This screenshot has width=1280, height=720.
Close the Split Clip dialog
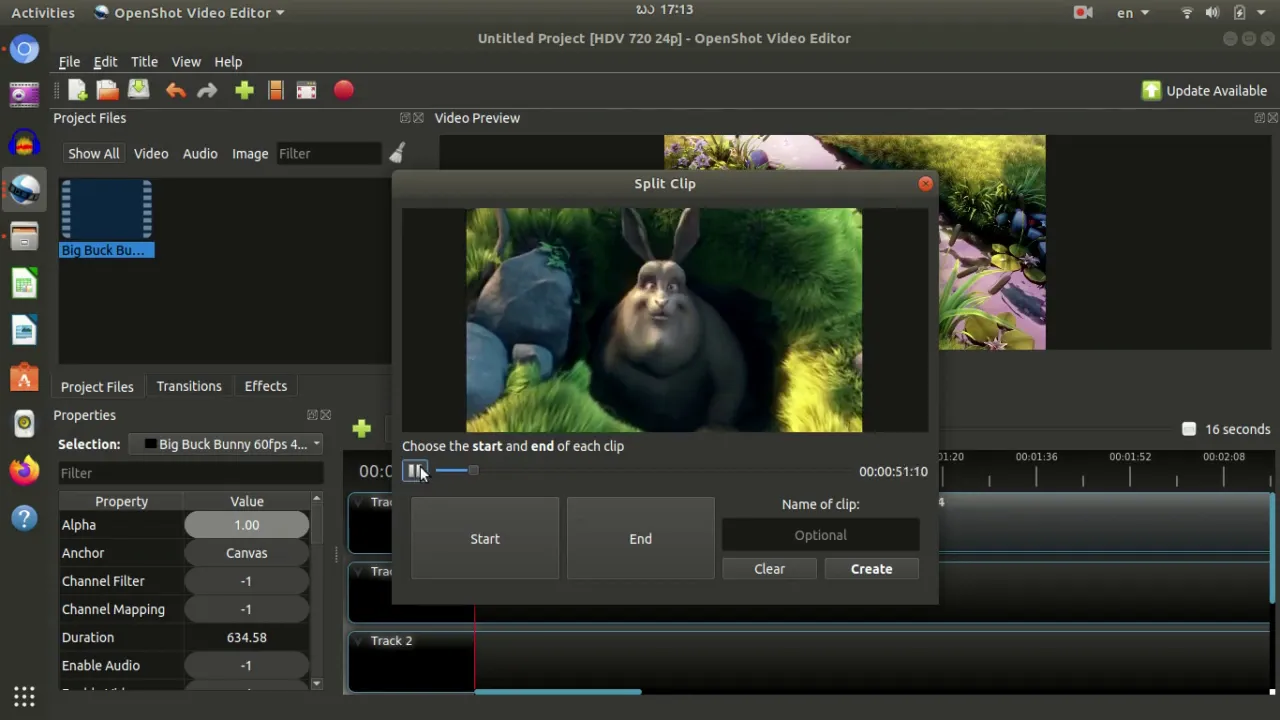(x=925, y=184)
